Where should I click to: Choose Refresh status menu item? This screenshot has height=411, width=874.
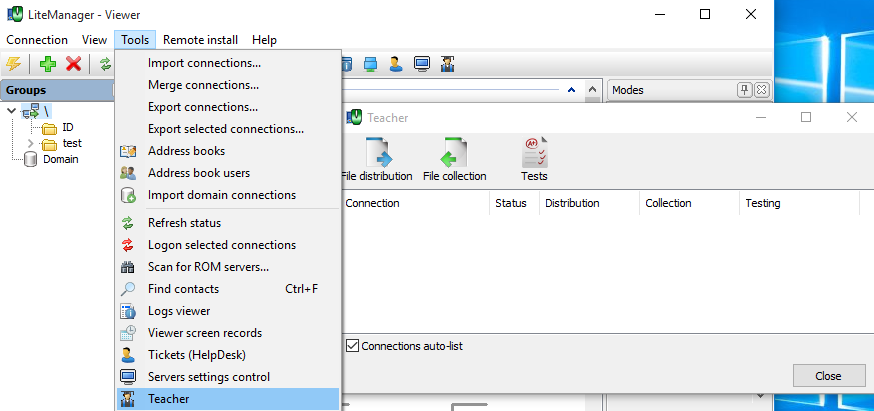pyautogui.click(x=228, y=223)
